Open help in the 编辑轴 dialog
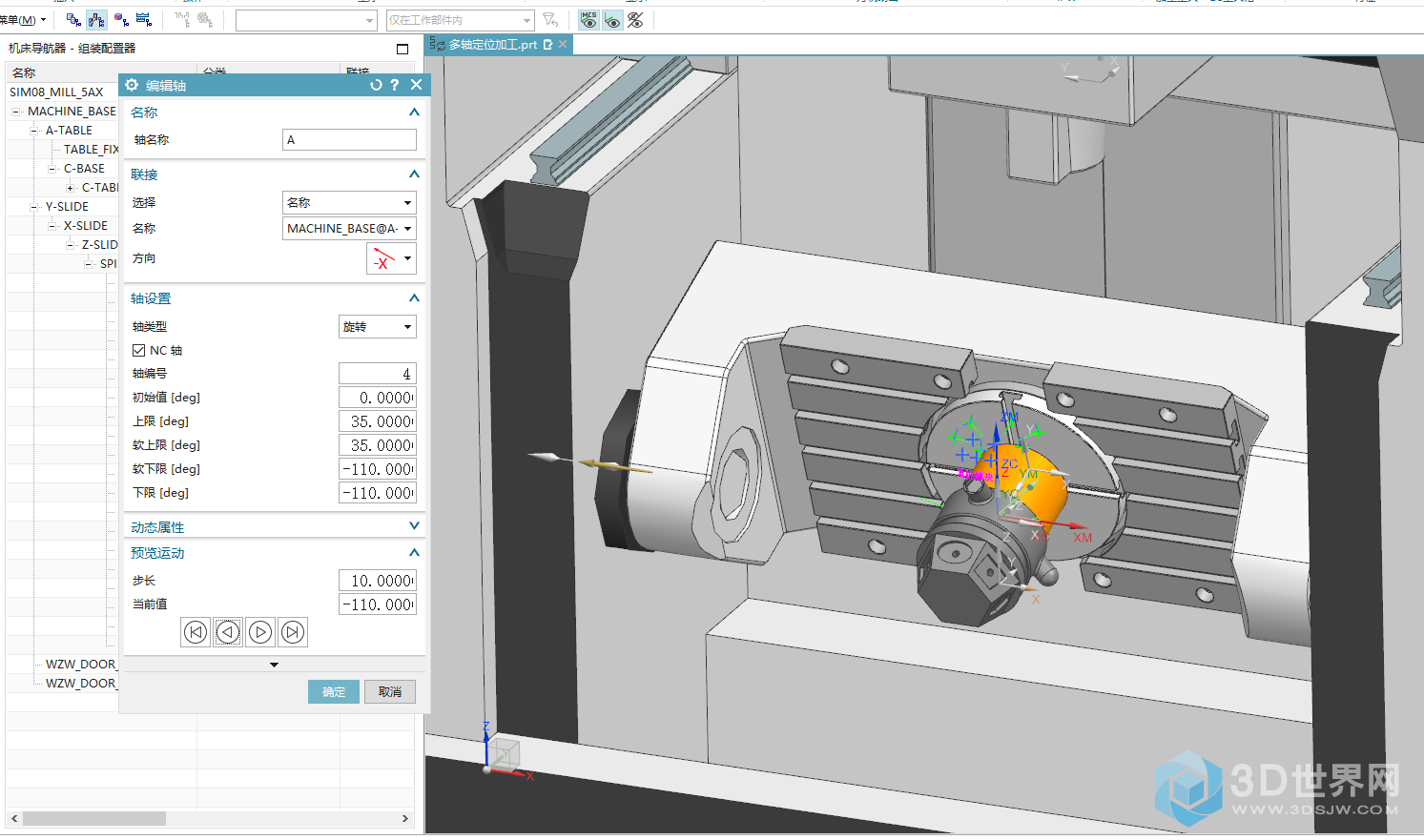The height and width of the screenshot is (840, 1424). (x=395, y=85)
